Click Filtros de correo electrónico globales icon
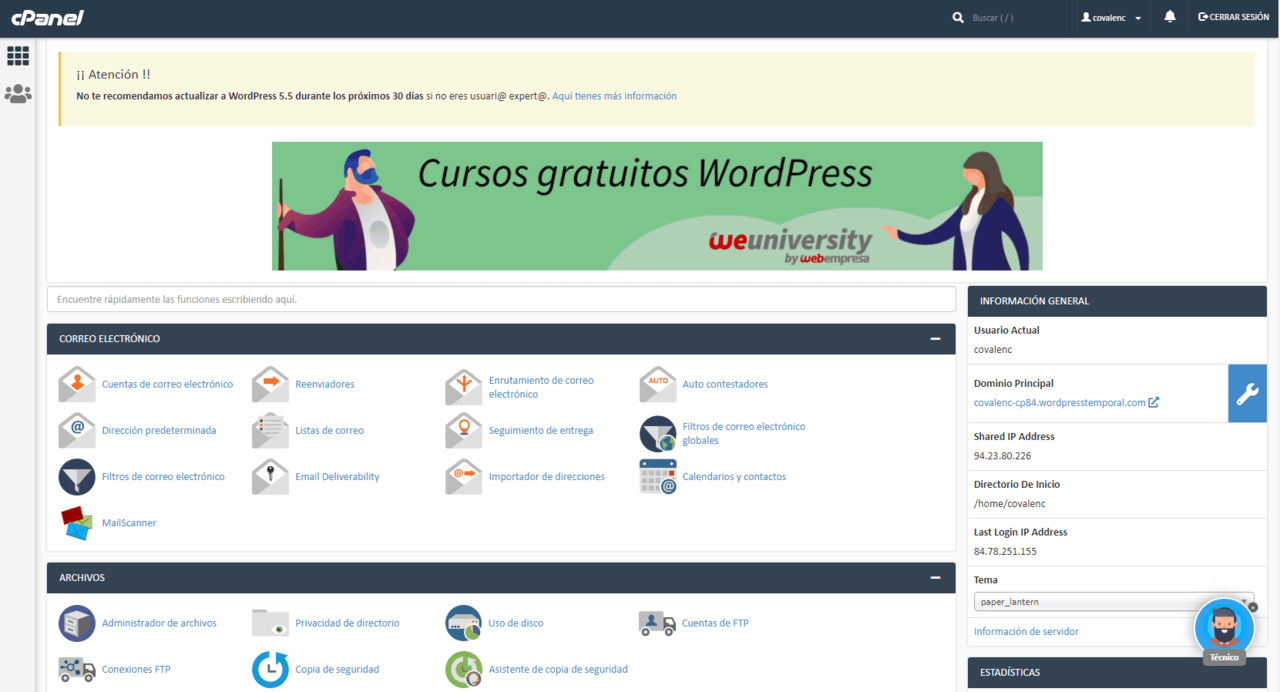Image resolution: width=1280 pixels, height=692 pixels. point(658,434)
